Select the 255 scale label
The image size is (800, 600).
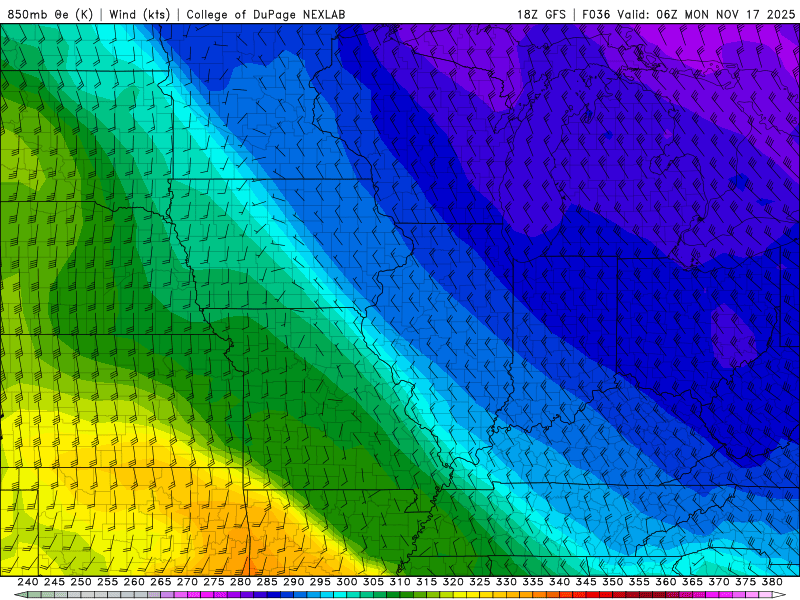107,582
